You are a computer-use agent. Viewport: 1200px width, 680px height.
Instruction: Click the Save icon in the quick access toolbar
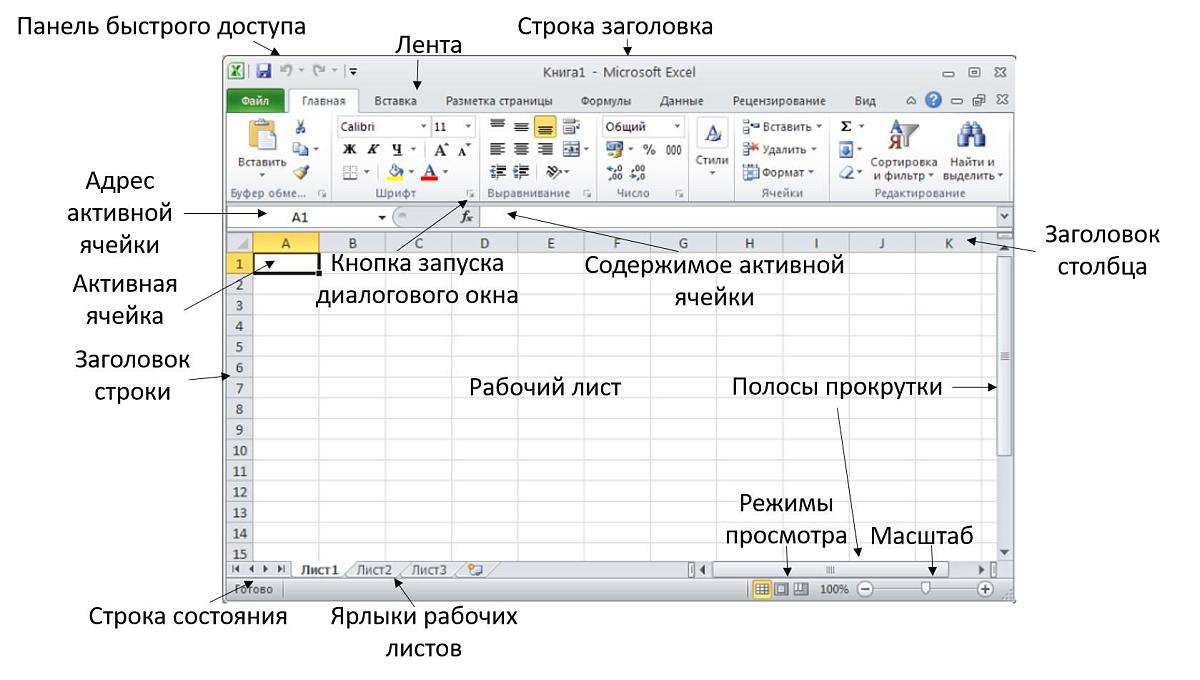(x=264, y=72)
